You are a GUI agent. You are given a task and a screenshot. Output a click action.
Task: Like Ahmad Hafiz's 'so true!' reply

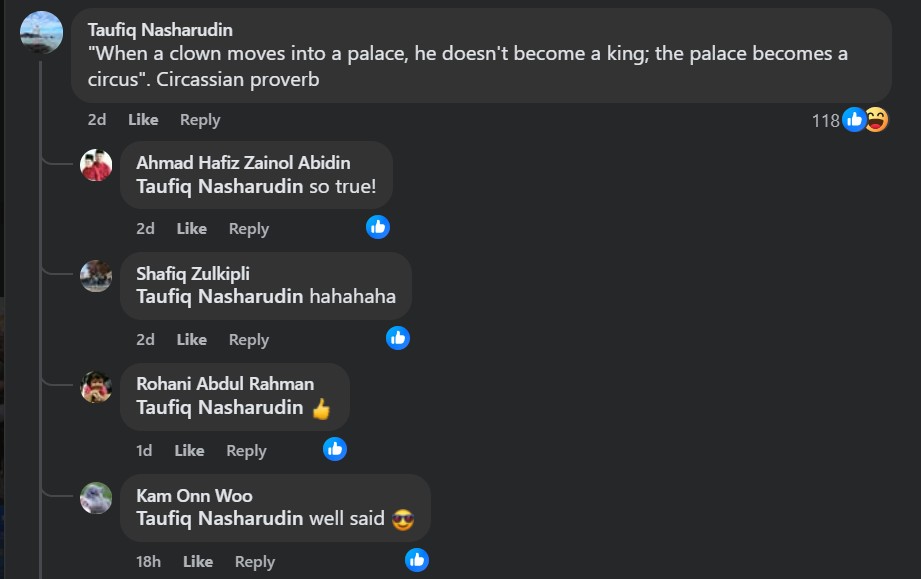coord(191,229)
